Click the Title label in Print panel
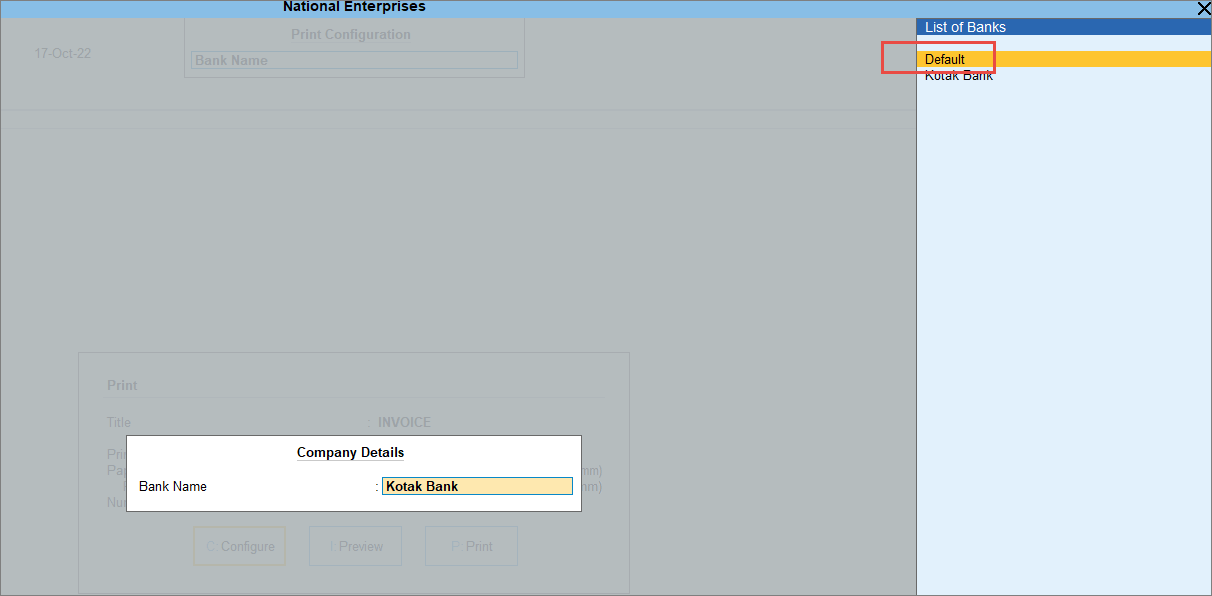This screenshot has height=596, width=1212. (119, 423)
